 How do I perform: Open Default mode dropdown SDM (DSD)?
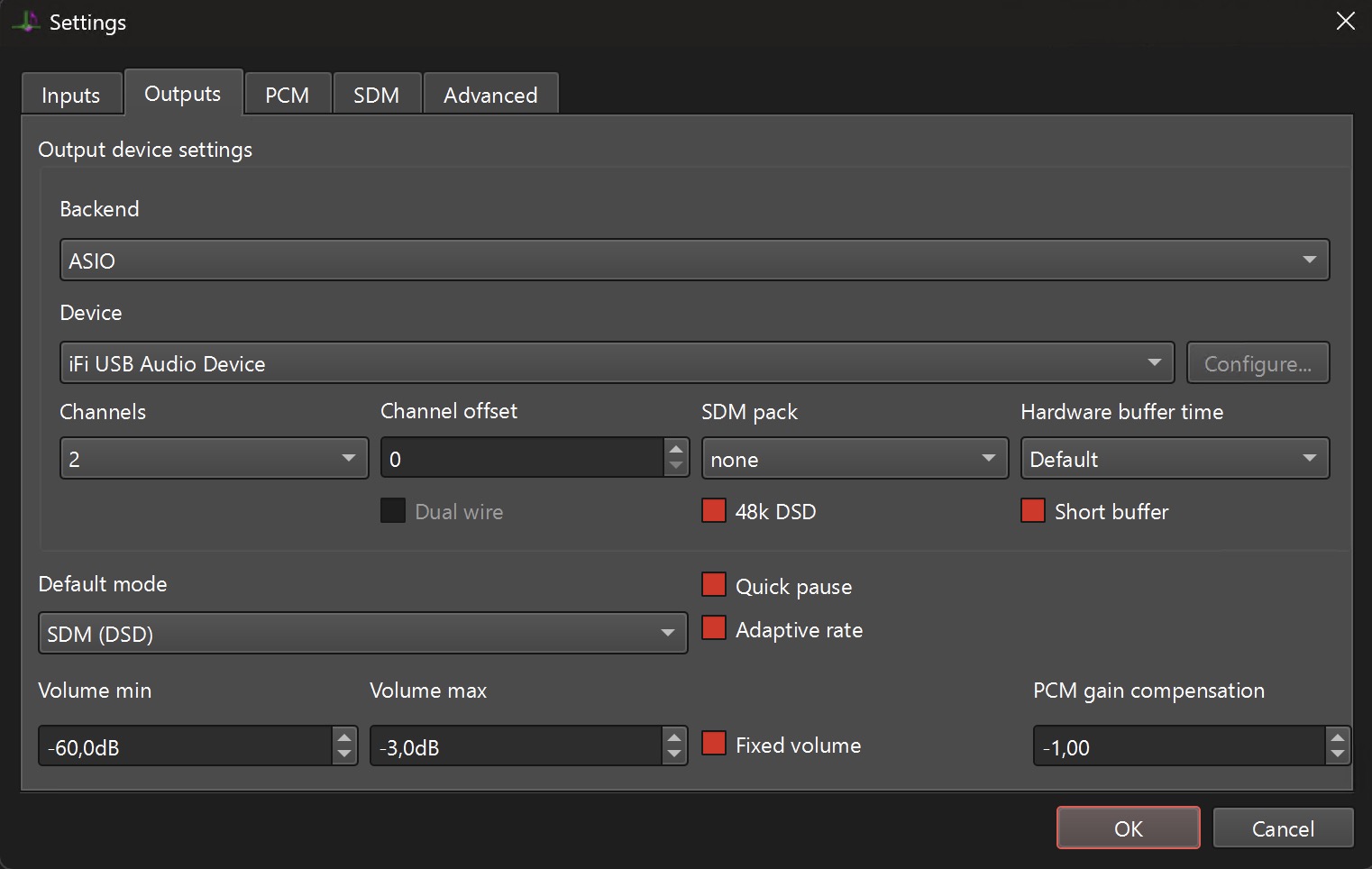coord(362,633)
